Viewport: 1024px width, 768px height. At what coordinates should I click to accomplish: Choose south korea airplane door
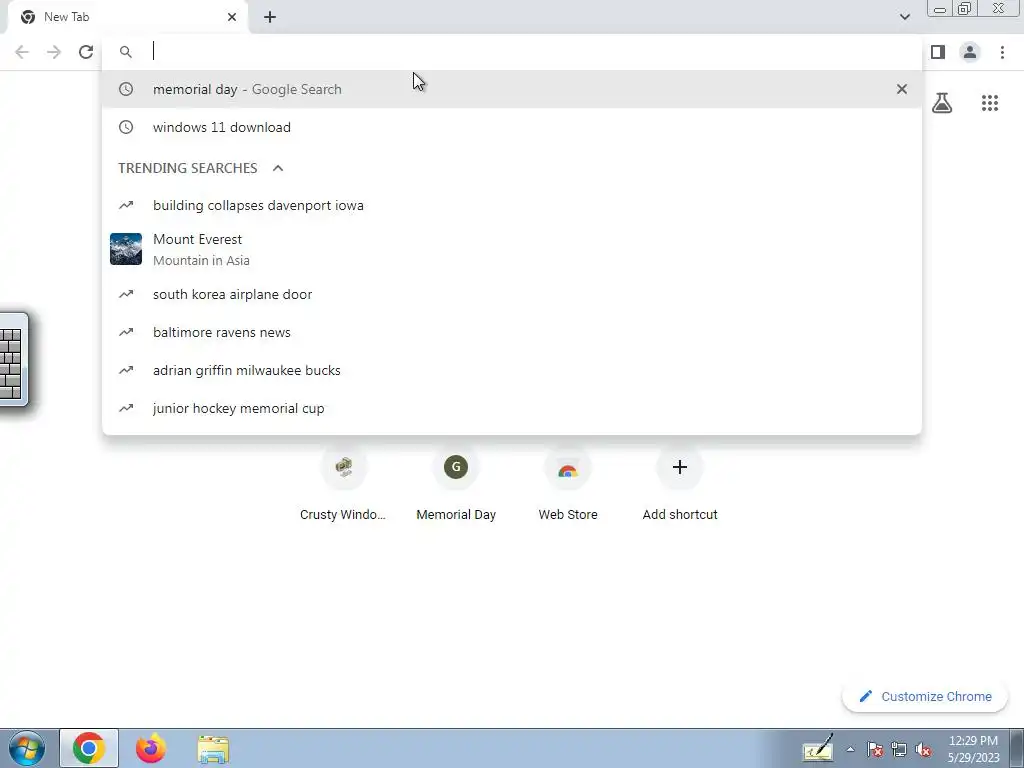512,295
